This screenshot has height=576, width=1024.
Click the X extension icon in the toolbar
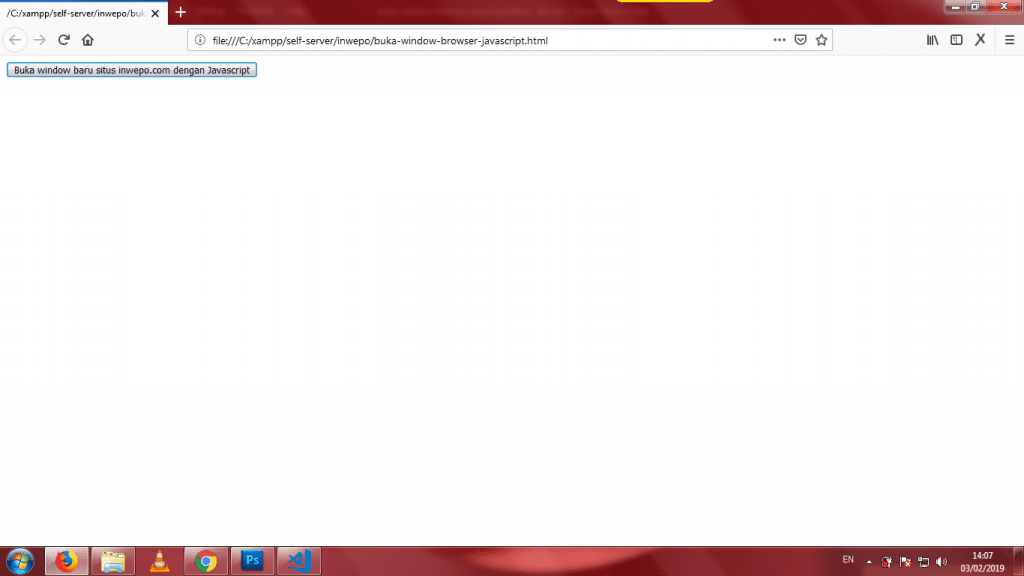[980, 40]
